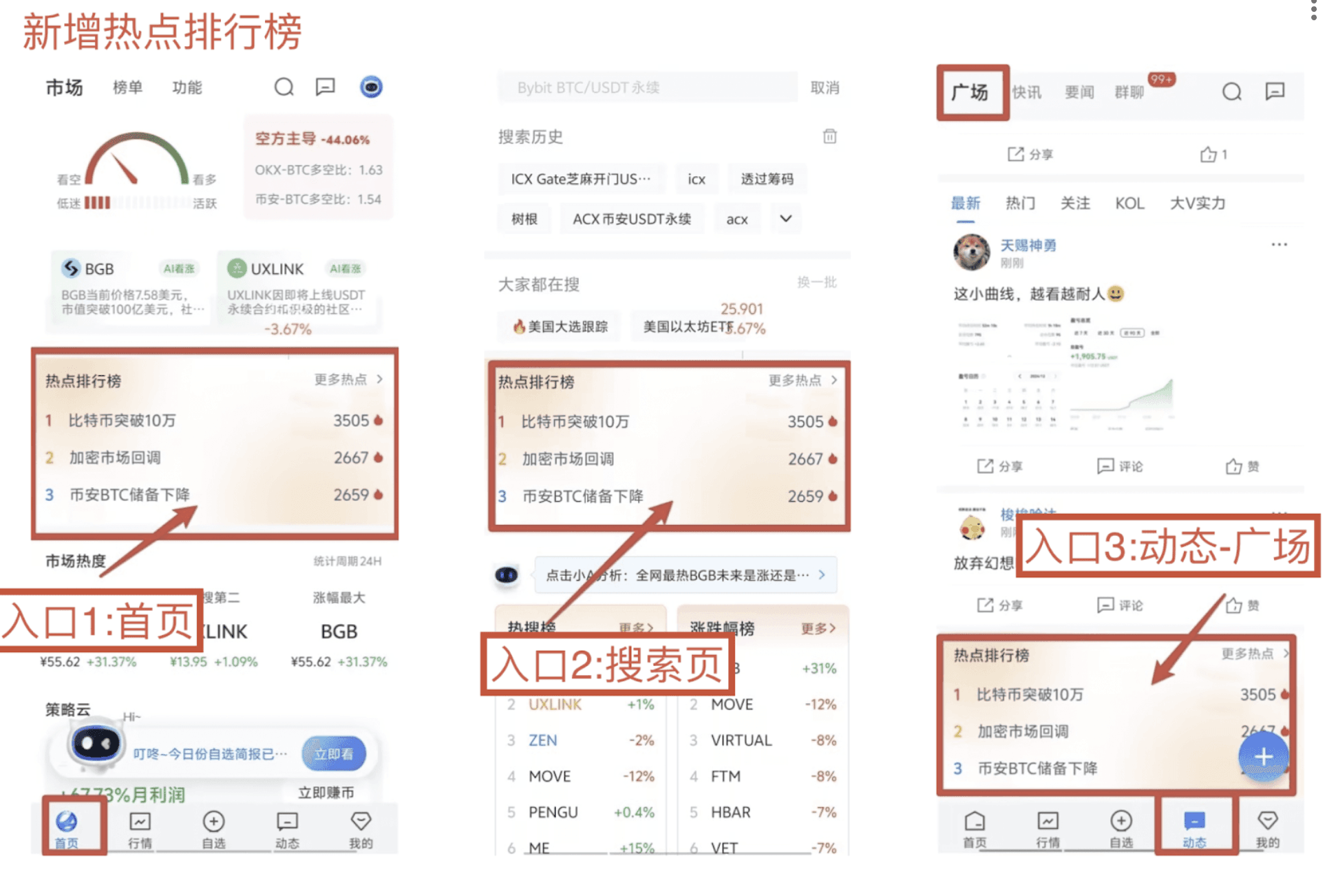Viewport: 1328px width, 896px height.
Task: Tap 立即看 button in strategy cloud
Action: click(x=333, y=754)
